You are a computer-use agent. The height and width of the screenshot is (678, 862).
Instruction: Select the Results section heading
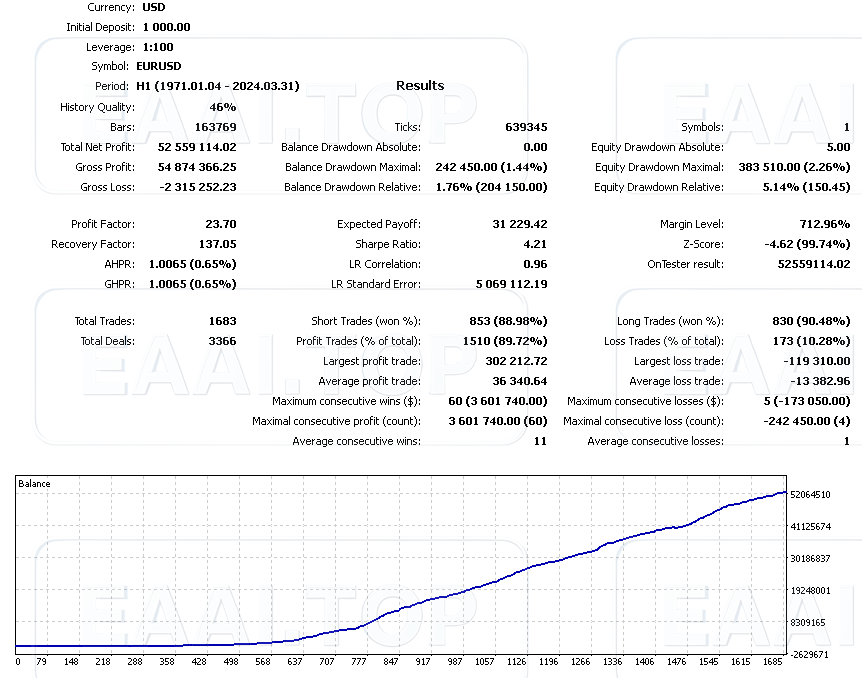coord(420,86)
